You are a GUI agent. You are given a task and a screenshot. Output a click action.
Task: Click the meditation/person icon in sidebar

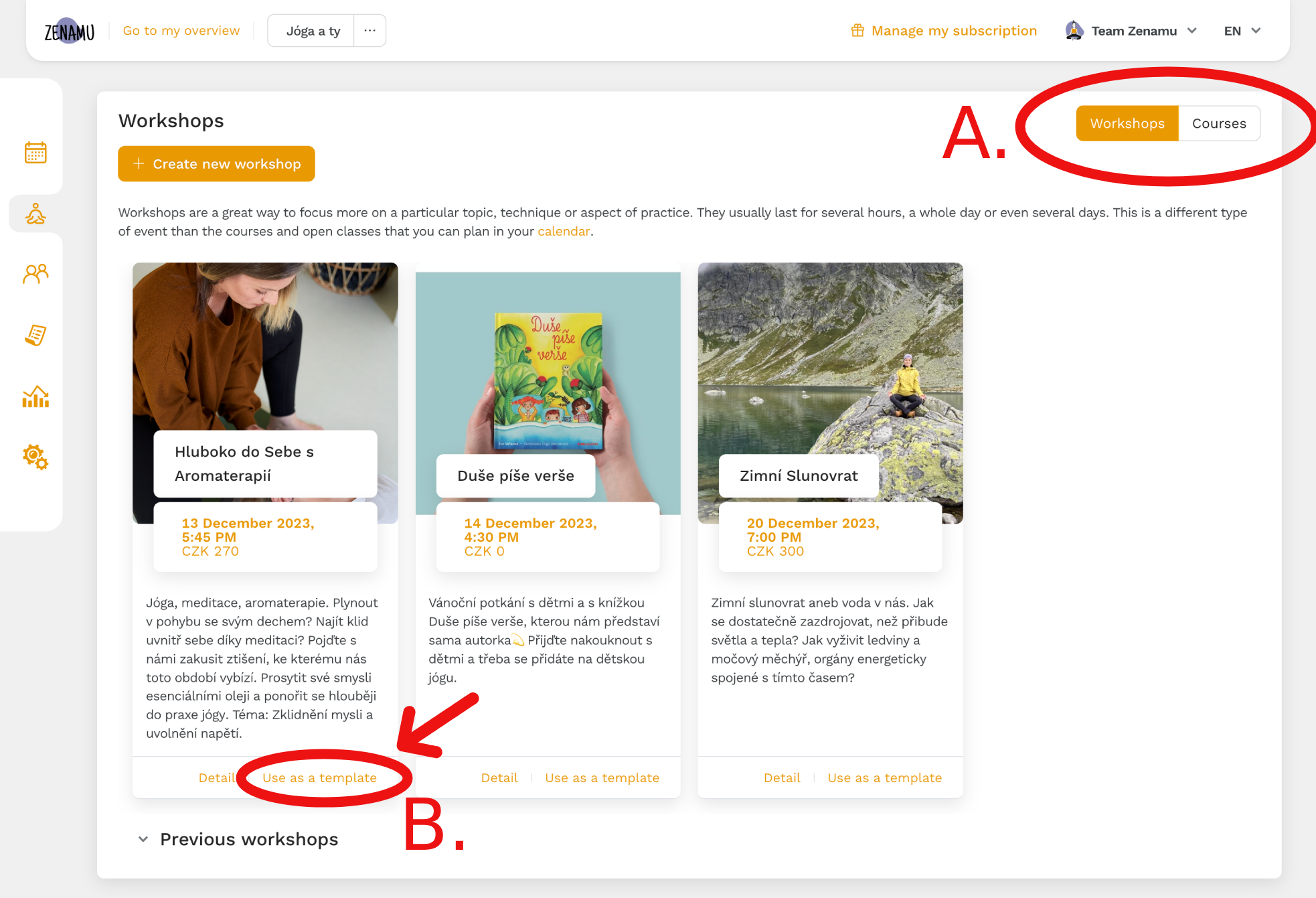pos(34,213)
